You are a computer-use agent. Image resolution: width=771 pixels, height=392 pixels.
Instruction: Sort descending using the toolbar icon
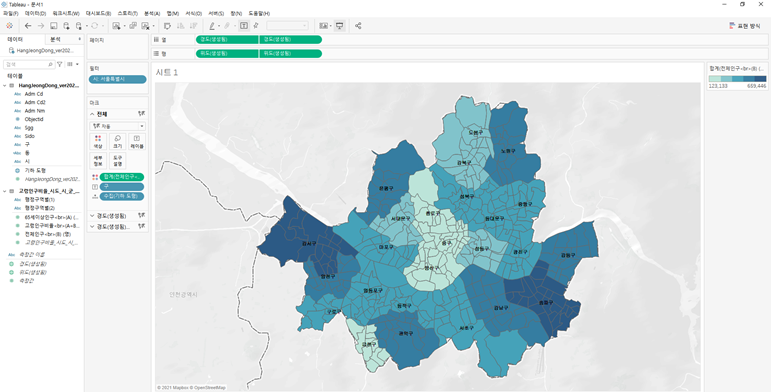click(x=193, y=26)
